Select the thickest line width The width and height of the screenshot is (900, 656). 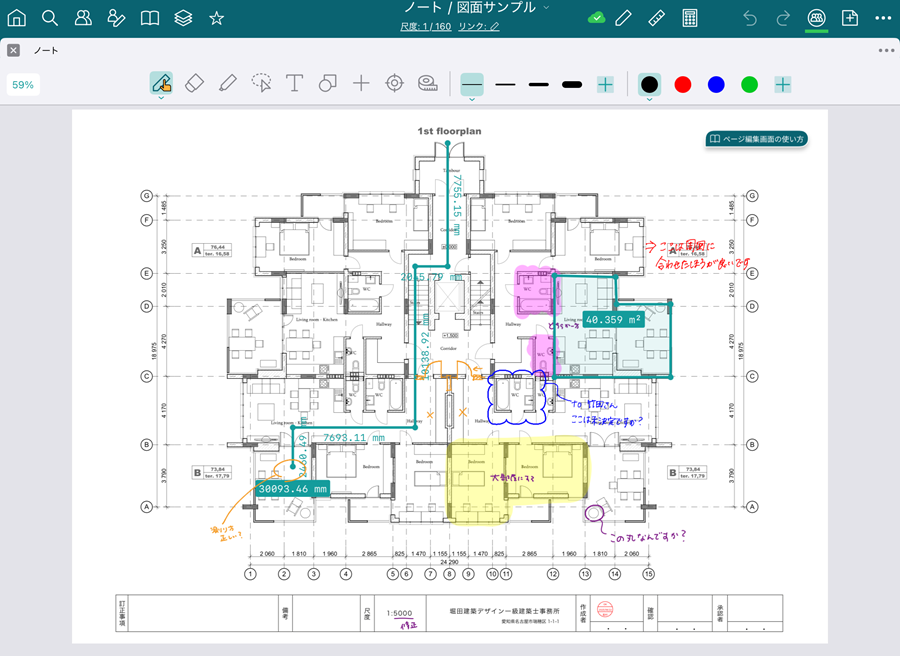tap(572, 85)
